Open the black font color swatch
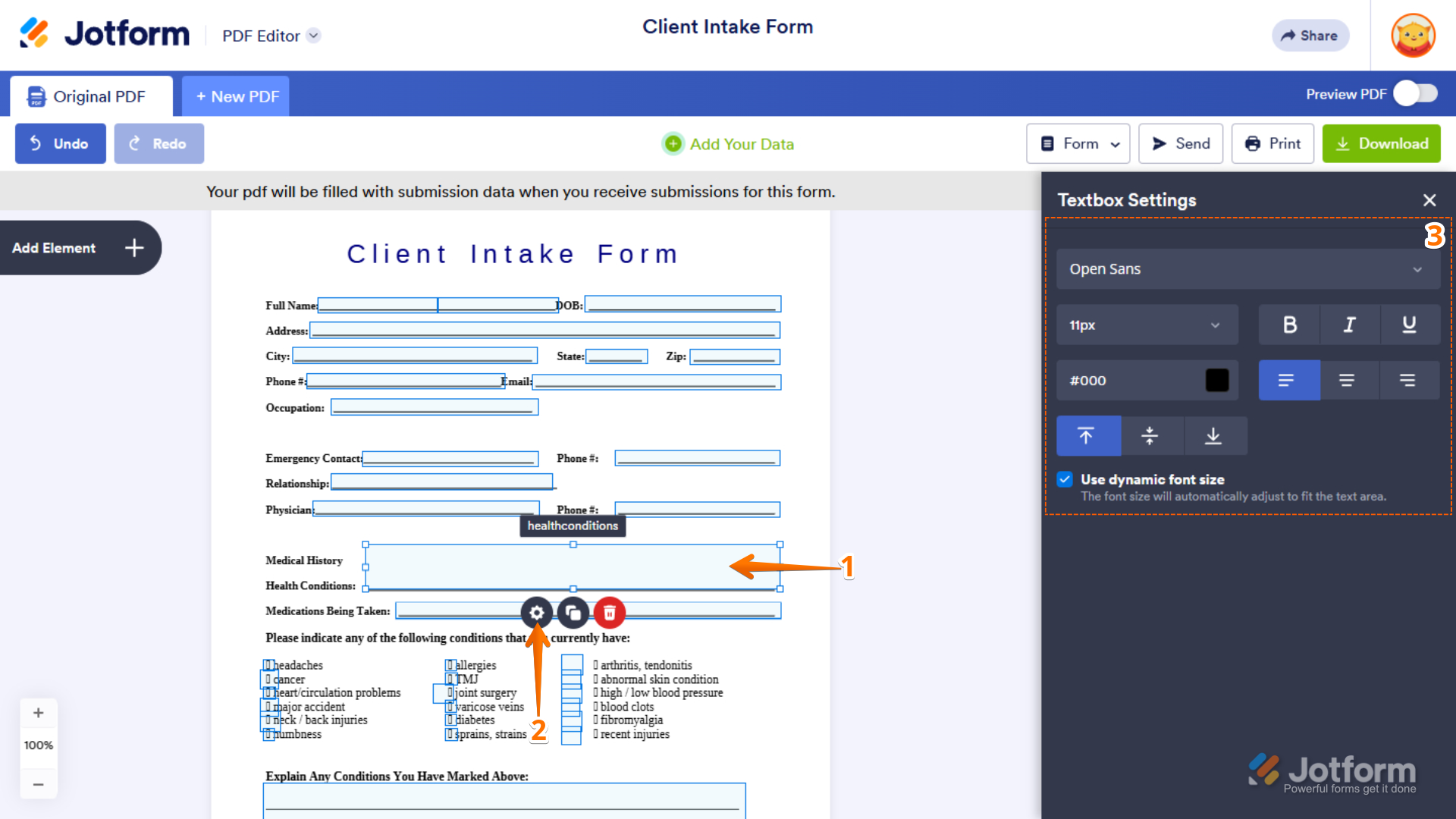 (x=1216, y=381)
